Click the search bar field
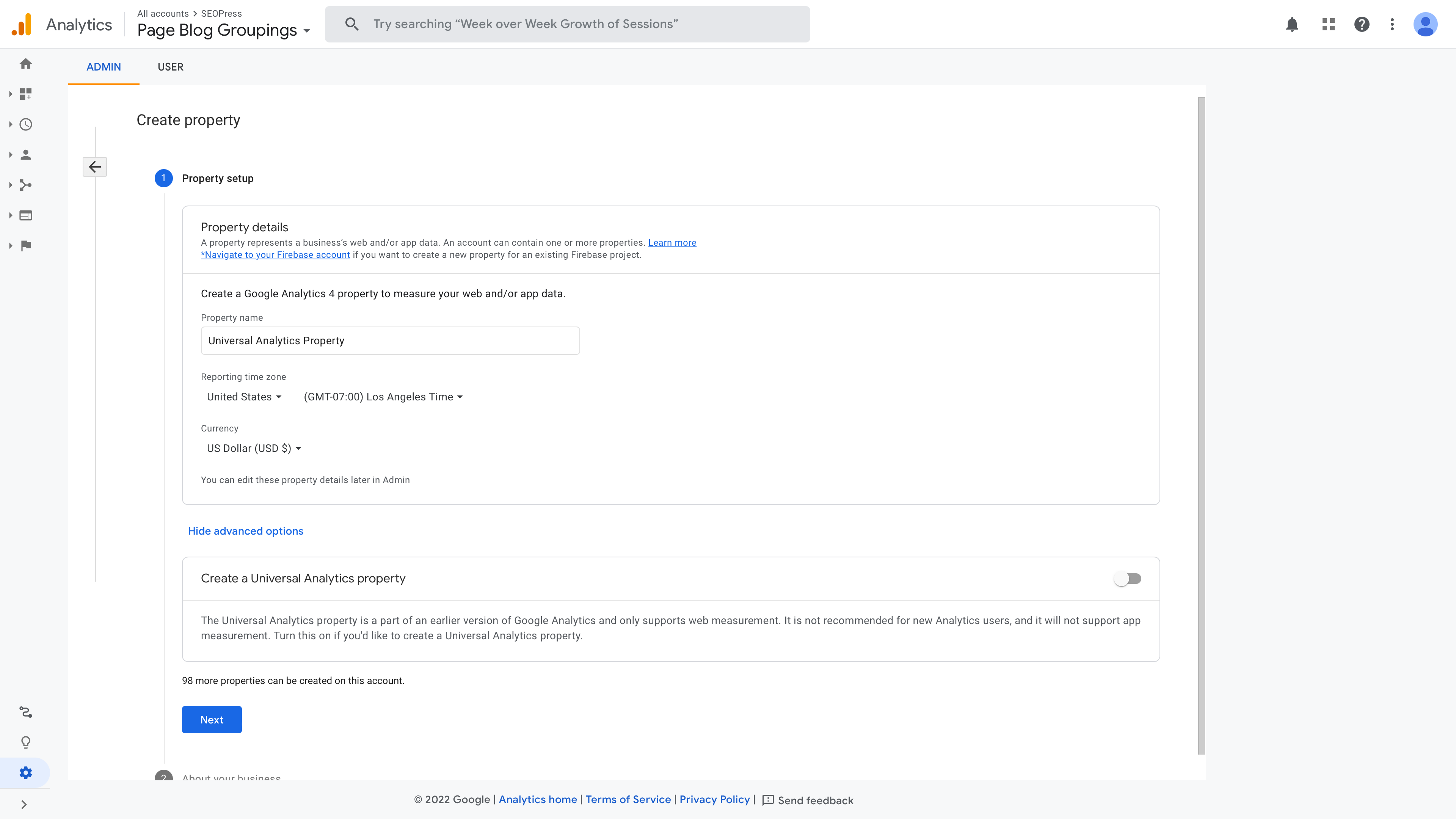This screenshot has width=1456, height=819. coord(568,24)
